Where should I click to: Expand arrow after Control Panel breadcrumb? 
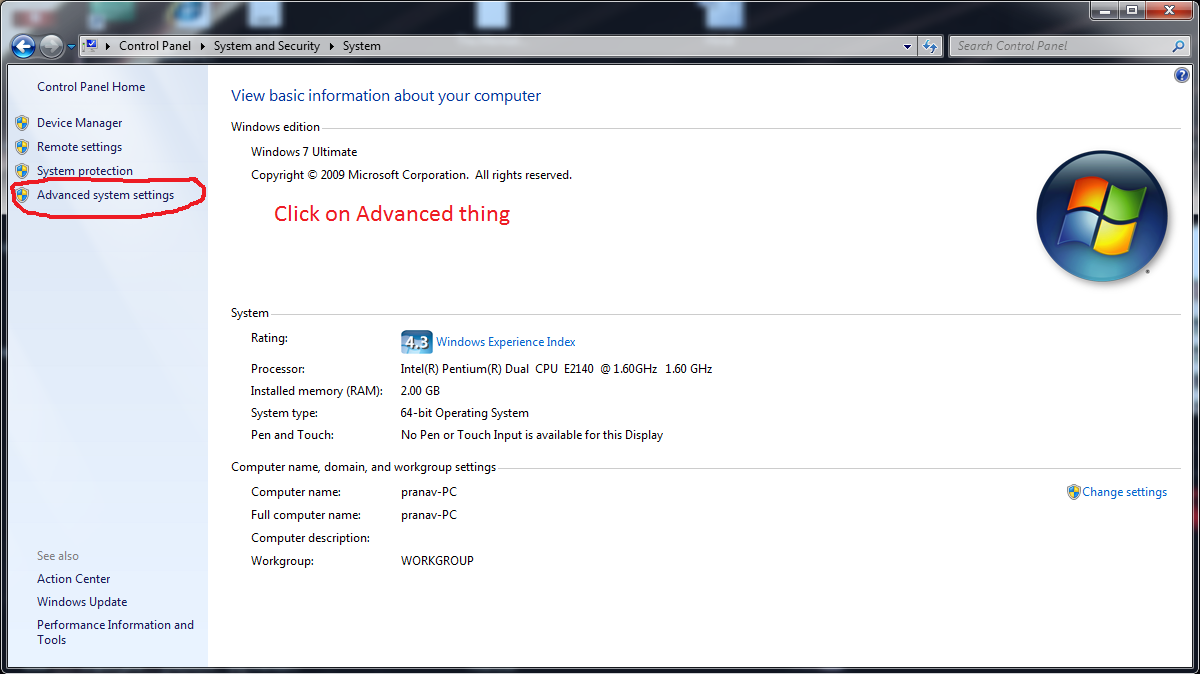[x=202, y=46]
